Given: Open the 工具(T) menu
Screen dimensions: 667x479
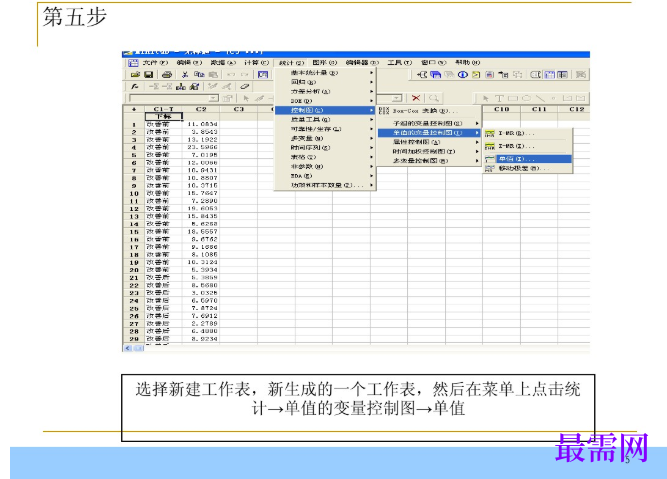Looking at the screenshot, I should tap(399, 63).
